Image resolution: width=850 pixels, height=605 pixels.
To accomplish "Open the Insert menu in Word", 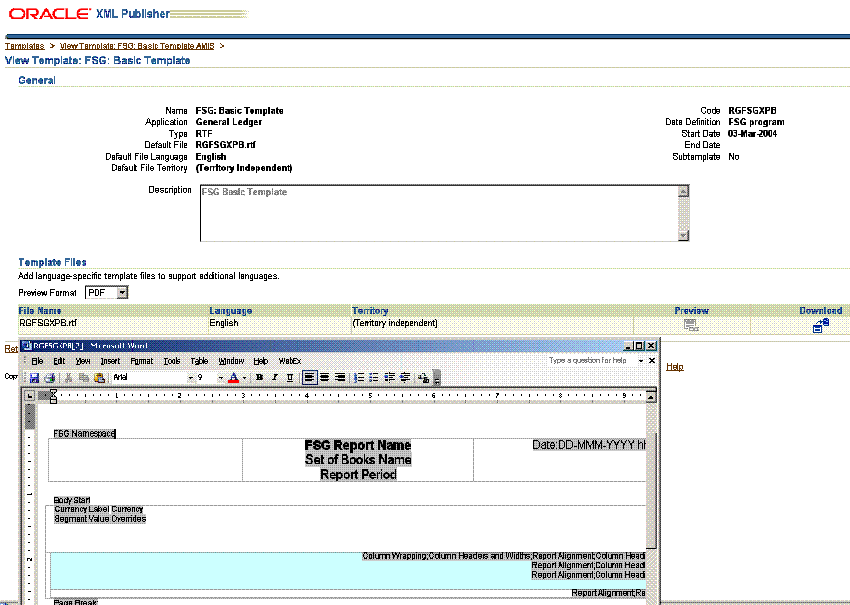I will (110, 361).
